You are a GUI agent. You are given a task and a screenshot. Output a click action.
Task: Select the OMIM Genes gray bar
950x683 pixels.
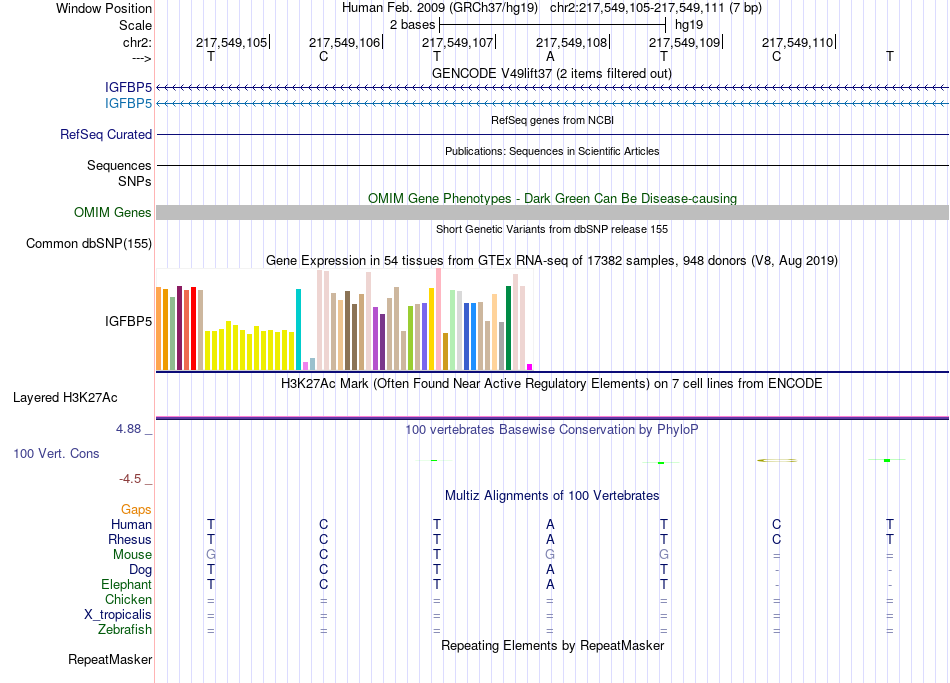pyautogui.click(x=552, y=212)
